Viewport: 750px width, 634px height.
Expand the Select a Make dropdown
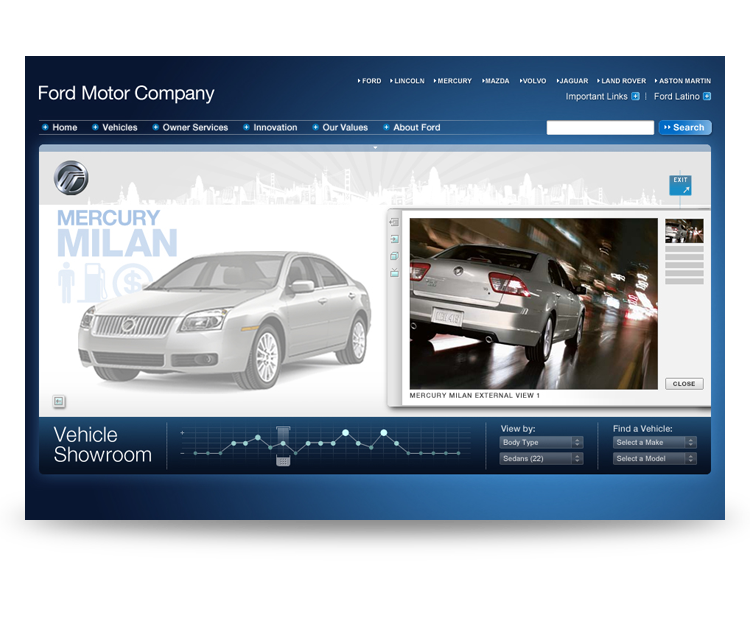coord(655,442)
